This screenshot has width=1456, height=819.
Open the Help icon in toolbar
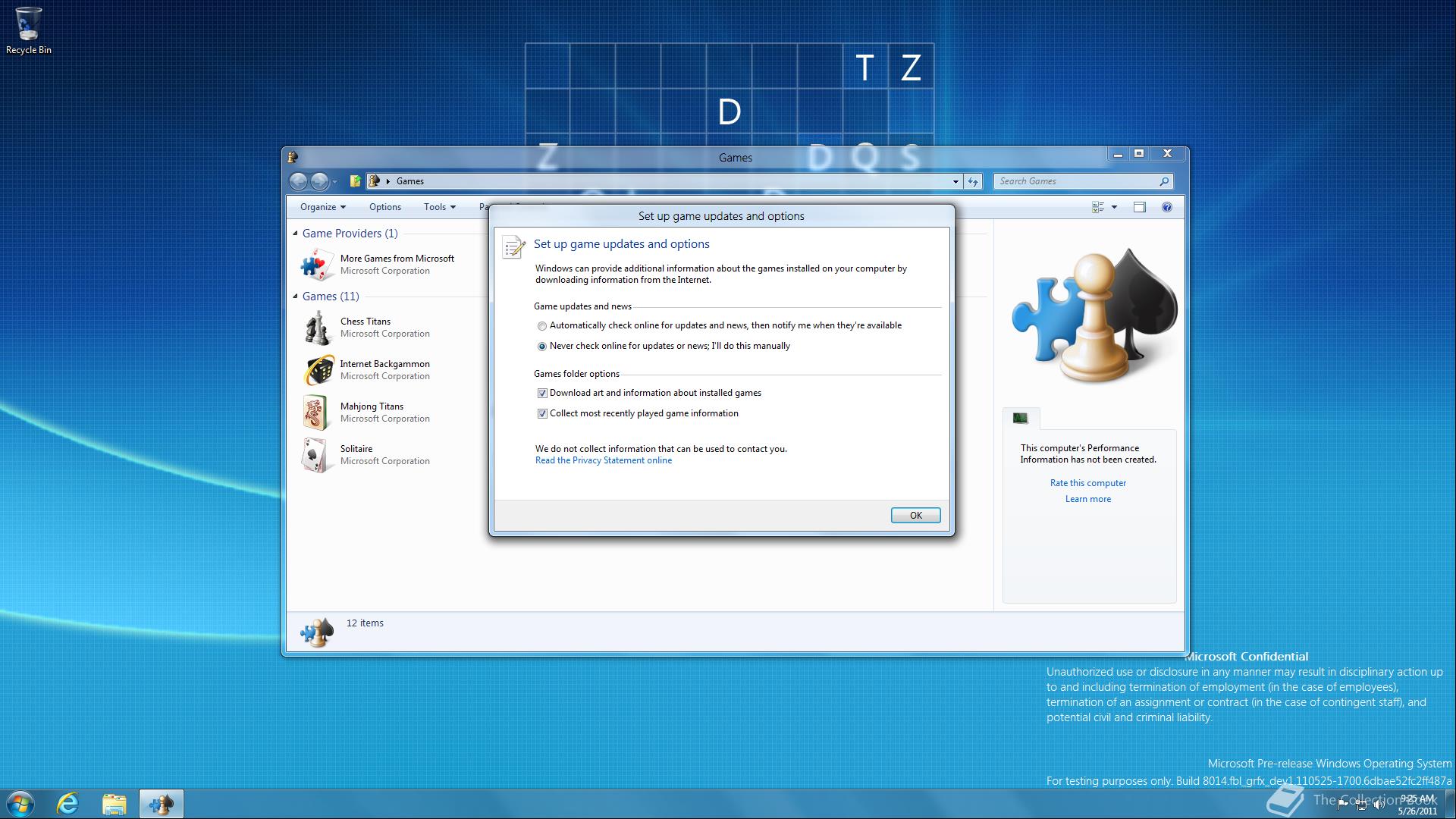[1166, 207]
